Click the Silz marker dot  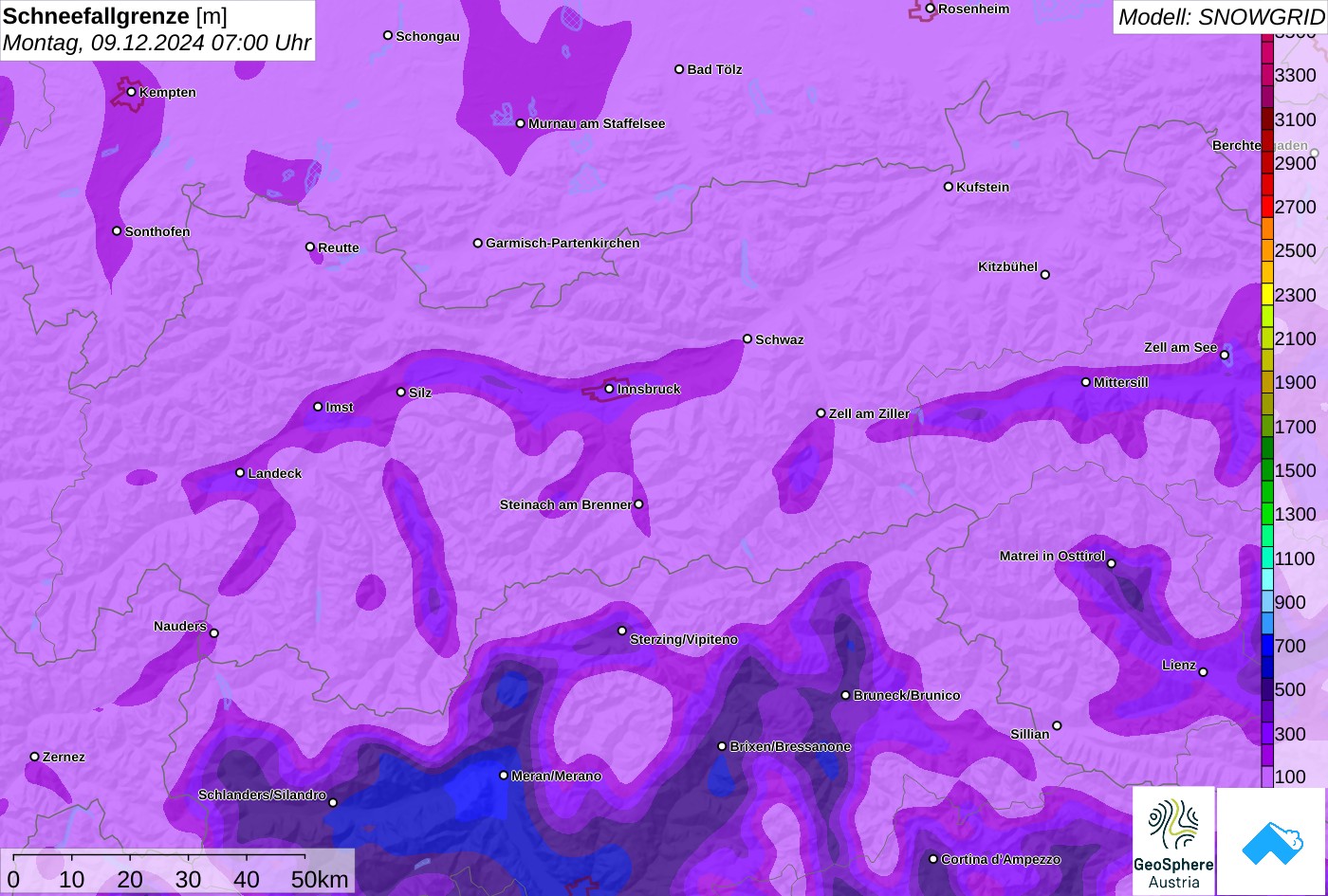pyautogui.click(x=401, y=392)
